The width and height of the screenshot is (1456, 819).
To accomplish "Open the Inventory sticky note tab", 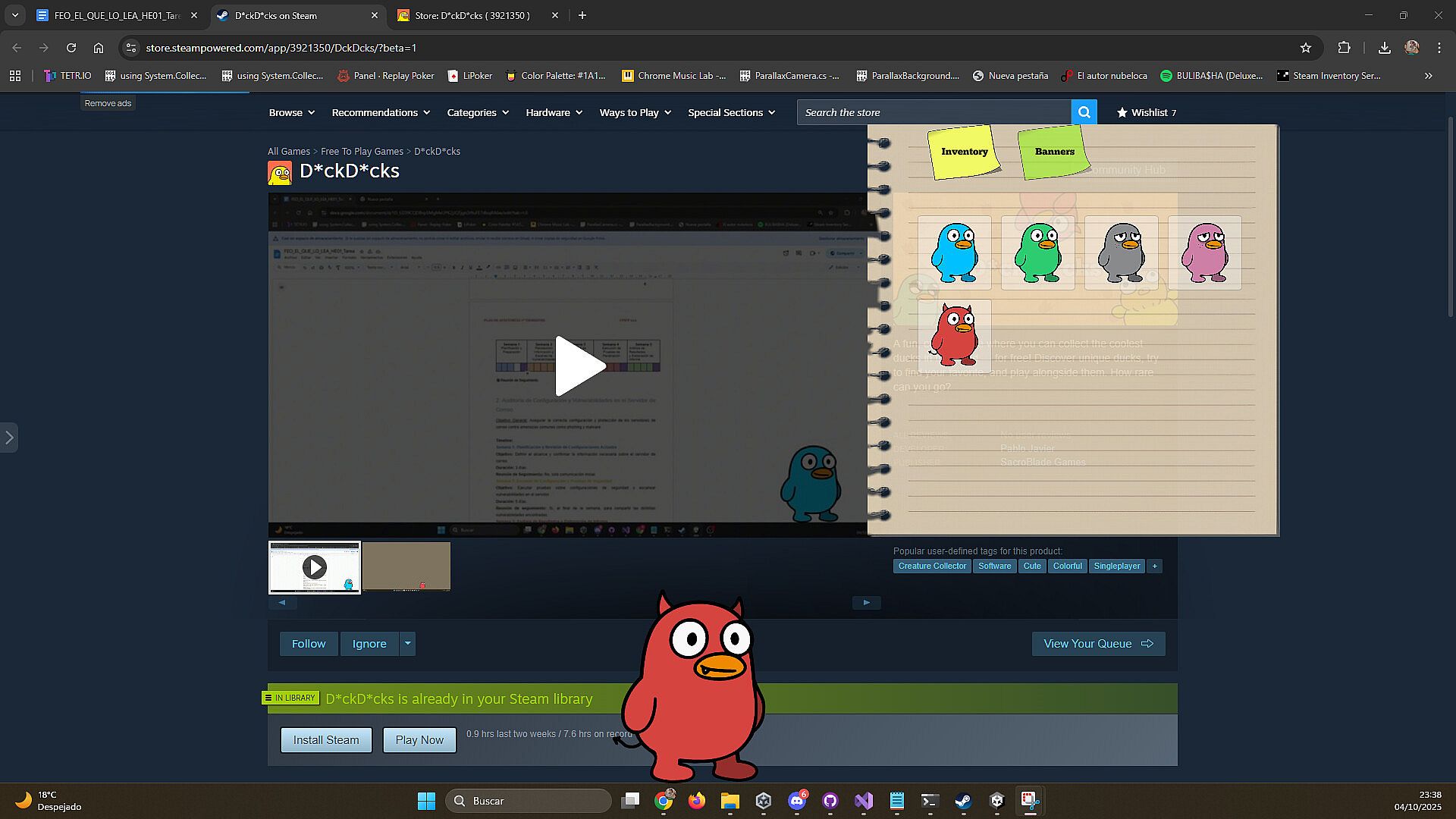I will [964, 152].
